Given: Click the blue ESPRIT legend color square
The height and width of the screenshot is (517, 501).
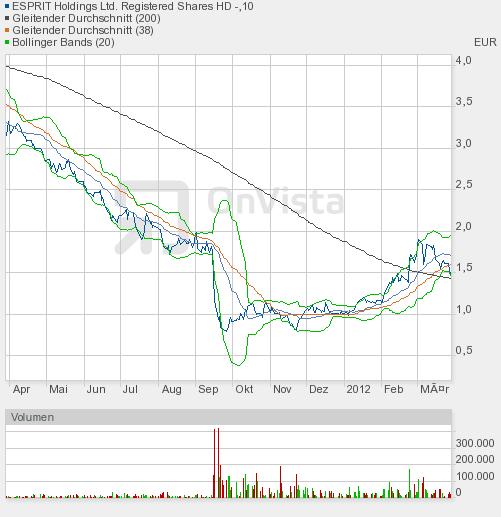Looking at the screenshot, I should tap(7, 6).
